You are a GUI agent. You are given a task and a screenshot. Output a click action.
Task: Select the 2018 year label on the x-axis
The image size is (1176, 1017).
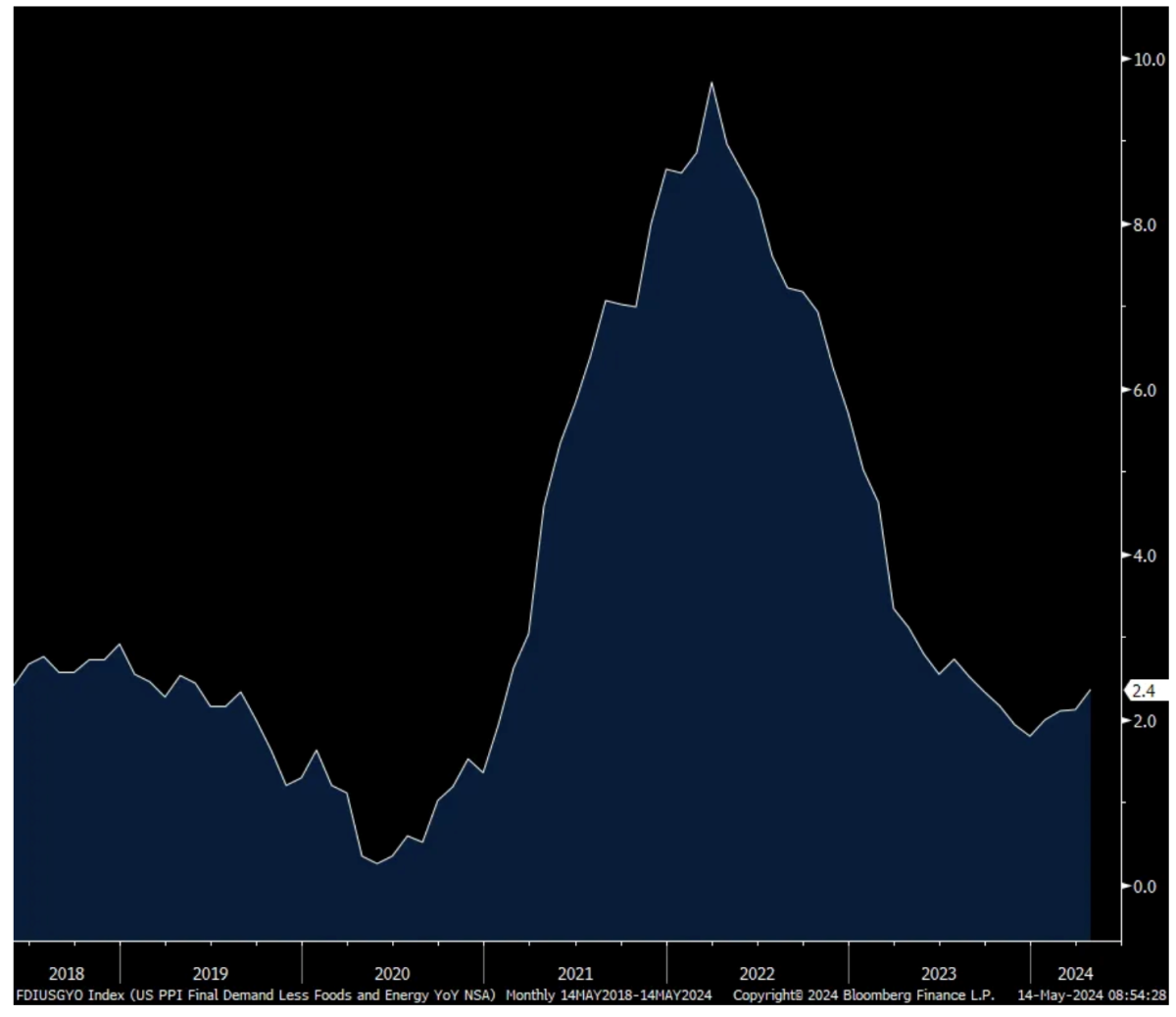click(x=66, y=974)
